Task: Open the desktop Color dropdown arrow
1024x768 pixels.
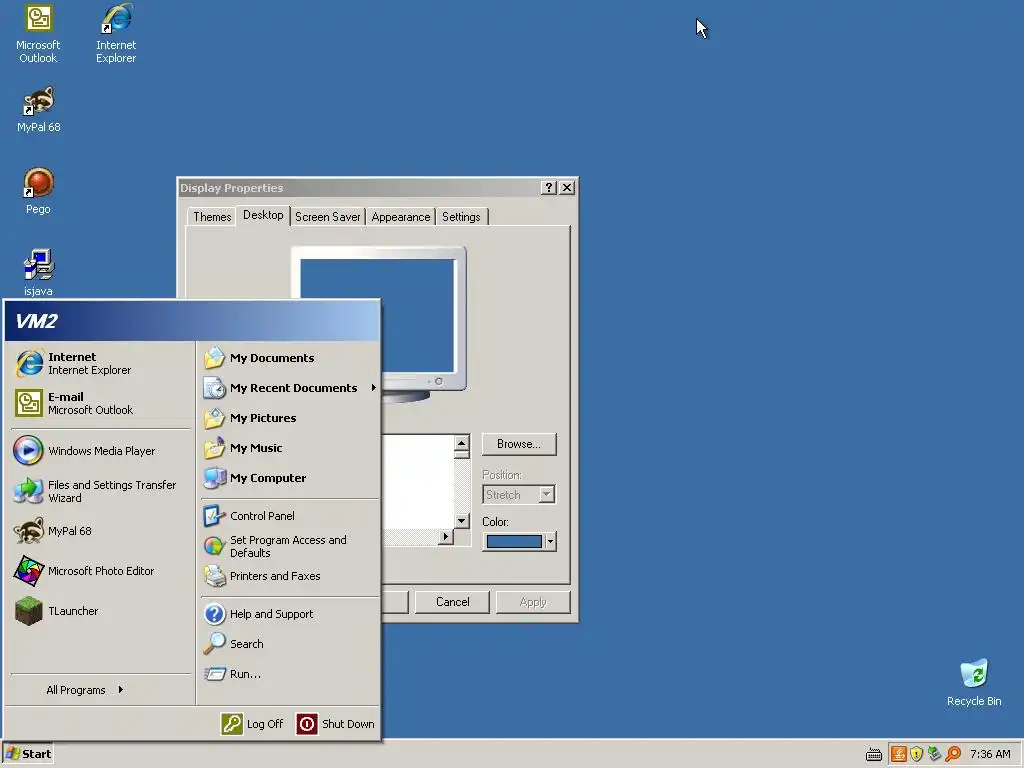Action: [x=551, y=541]
